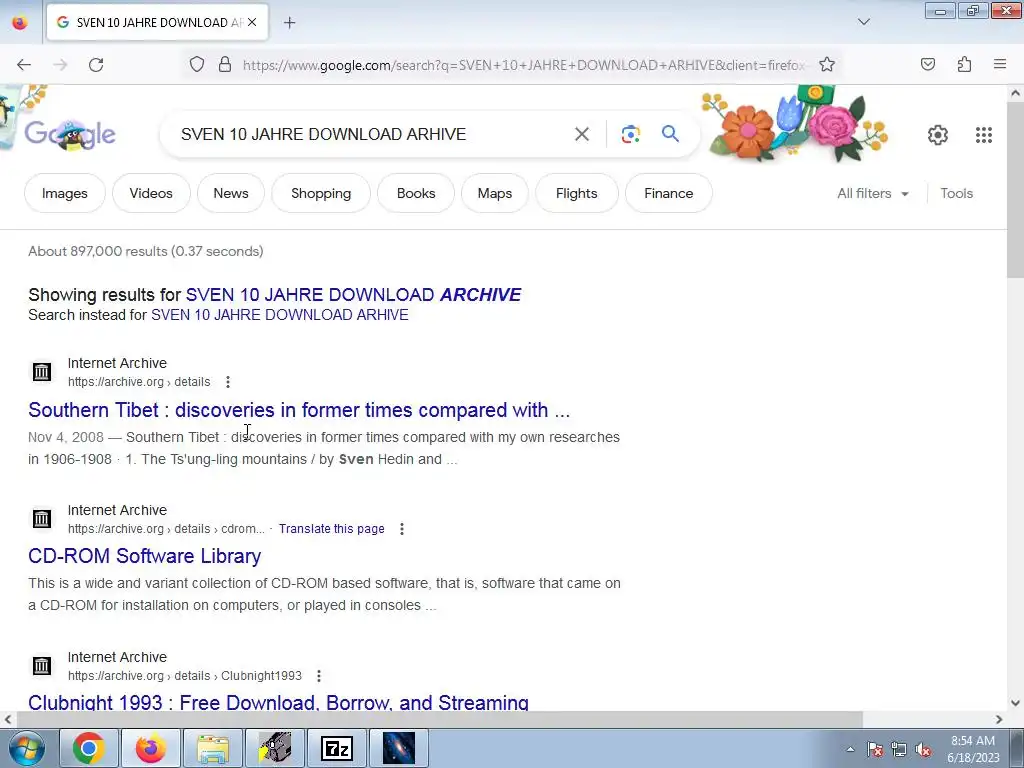Search by image with Google Lens

click(631, 134)
